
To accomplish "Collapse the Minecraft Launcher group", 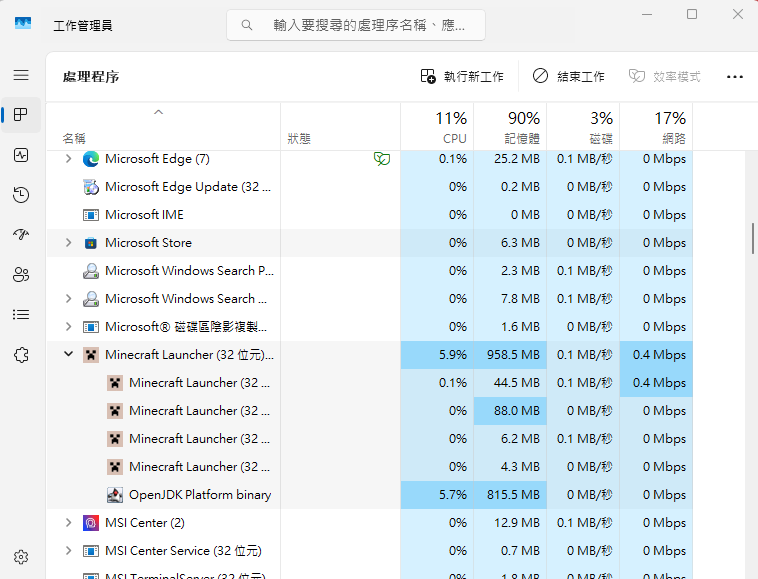I will [x=69, y=354].
